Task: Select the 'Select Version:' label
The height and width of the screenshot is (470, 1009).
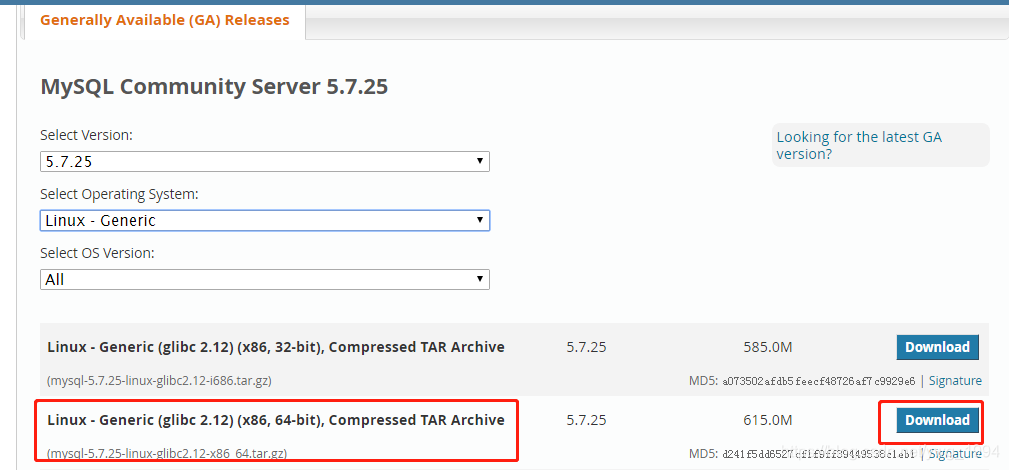Action: pos(86,135)
